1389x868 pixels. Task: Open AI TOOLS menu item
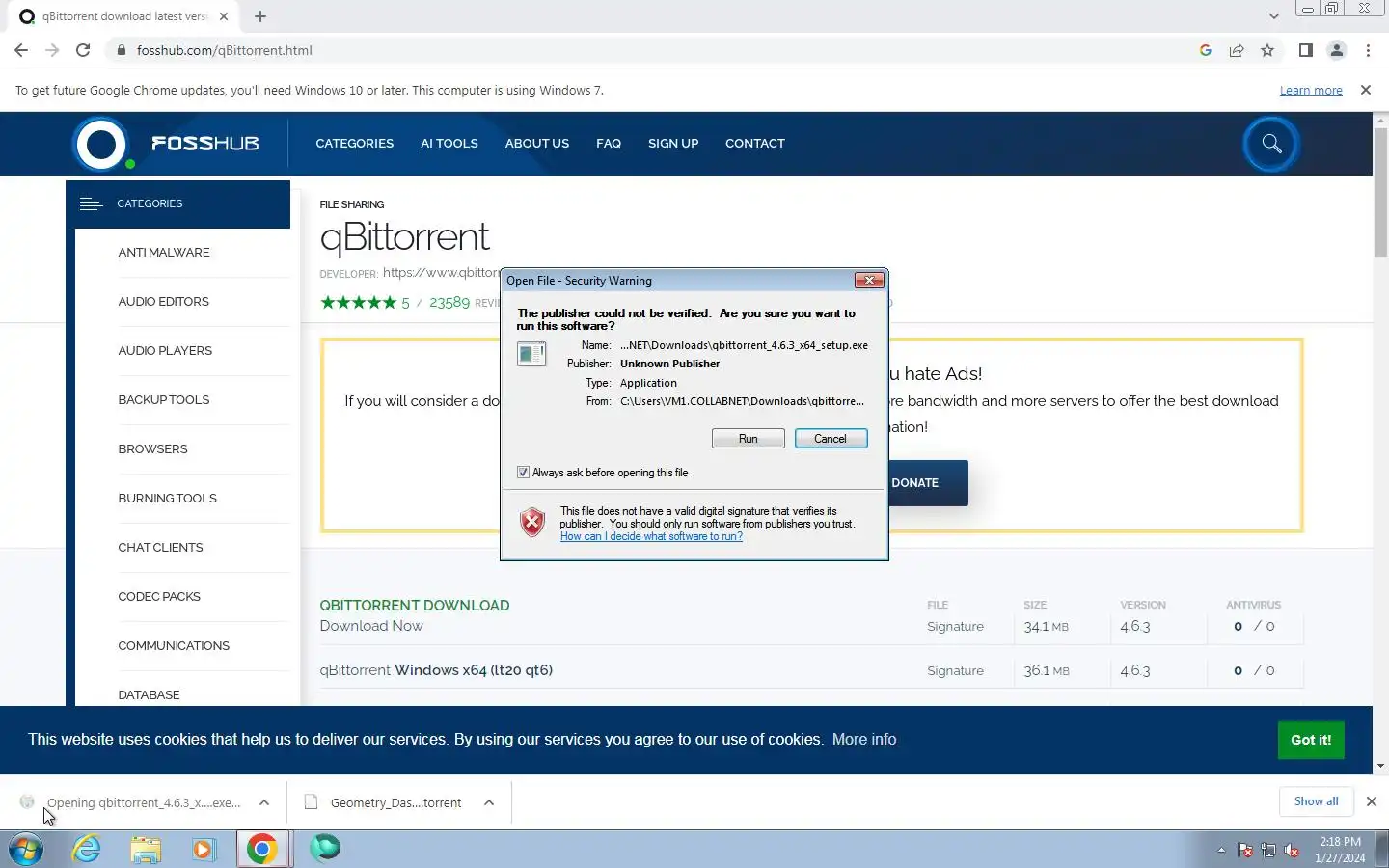449,143
